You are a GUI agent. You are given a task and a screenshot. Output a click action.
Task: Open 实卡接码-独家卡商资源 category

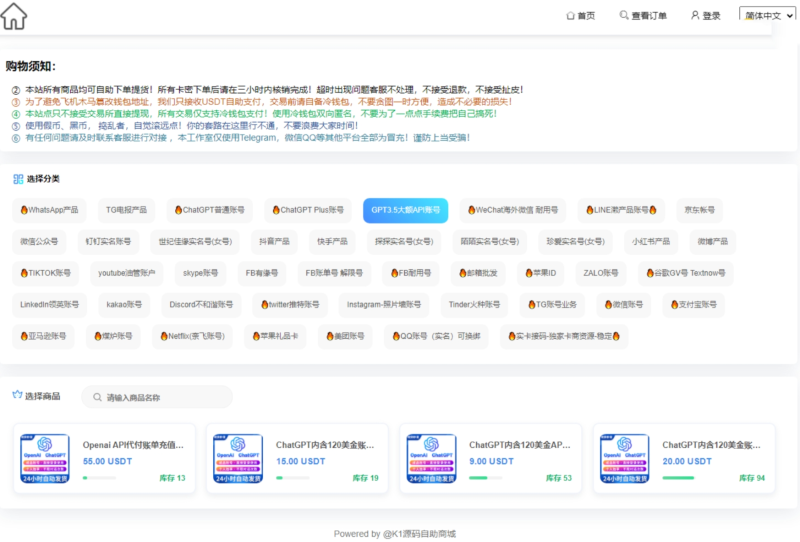pyautogui.click(x=564, y=337)
